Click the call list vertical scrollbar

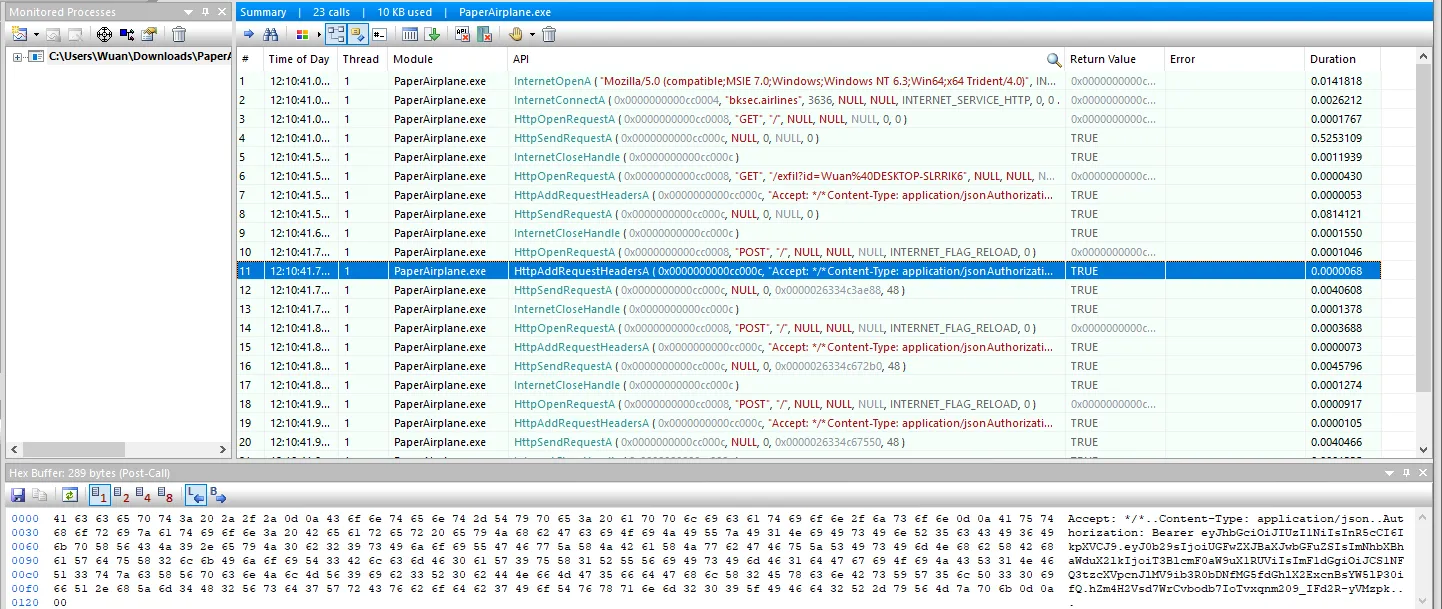pyautogui.click(x=1424, y=250)
